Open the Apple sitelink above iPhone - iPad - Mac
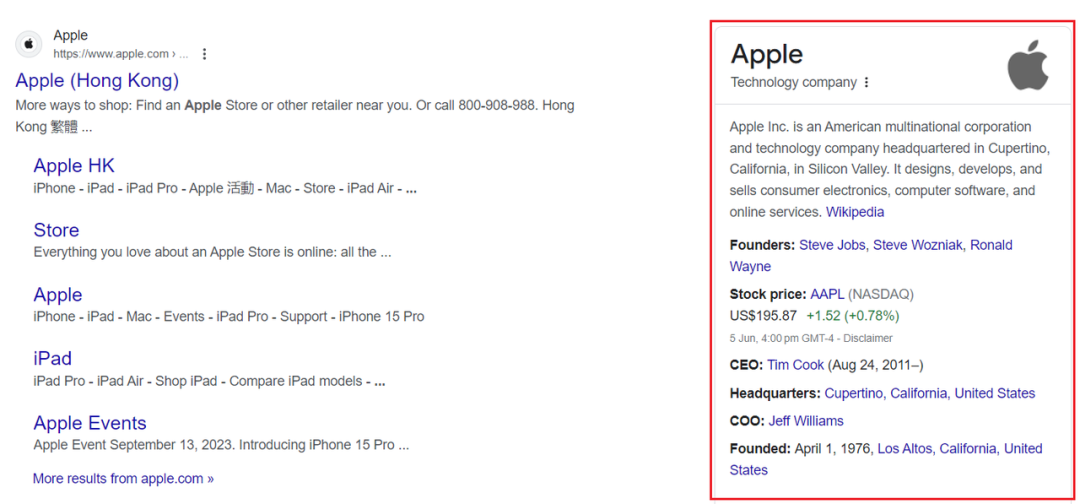The width and height of the screenshot is (1080, 504). tap(58, 295)
